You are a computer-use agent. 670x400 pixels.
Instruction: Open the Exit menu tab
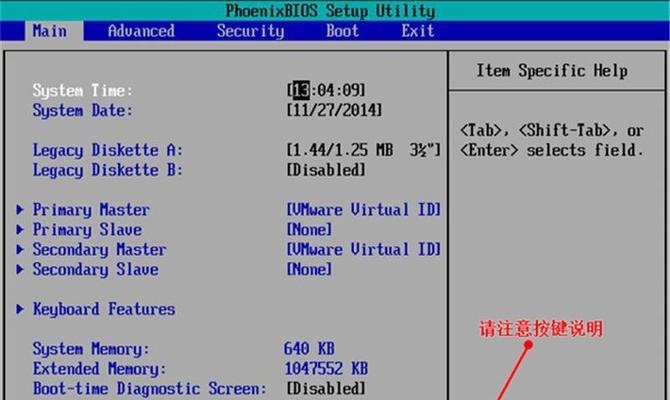click(417, 31)
